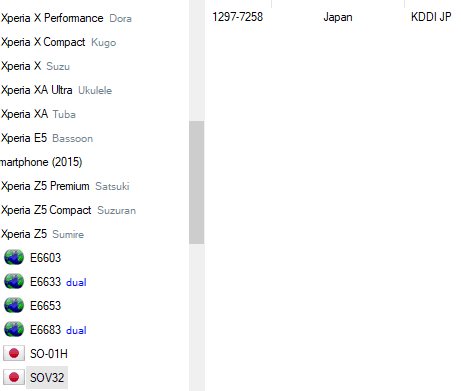Click the Japan flag icon for SOV32
The height and width of the screenshot is (391, 461).
point(14,377)
